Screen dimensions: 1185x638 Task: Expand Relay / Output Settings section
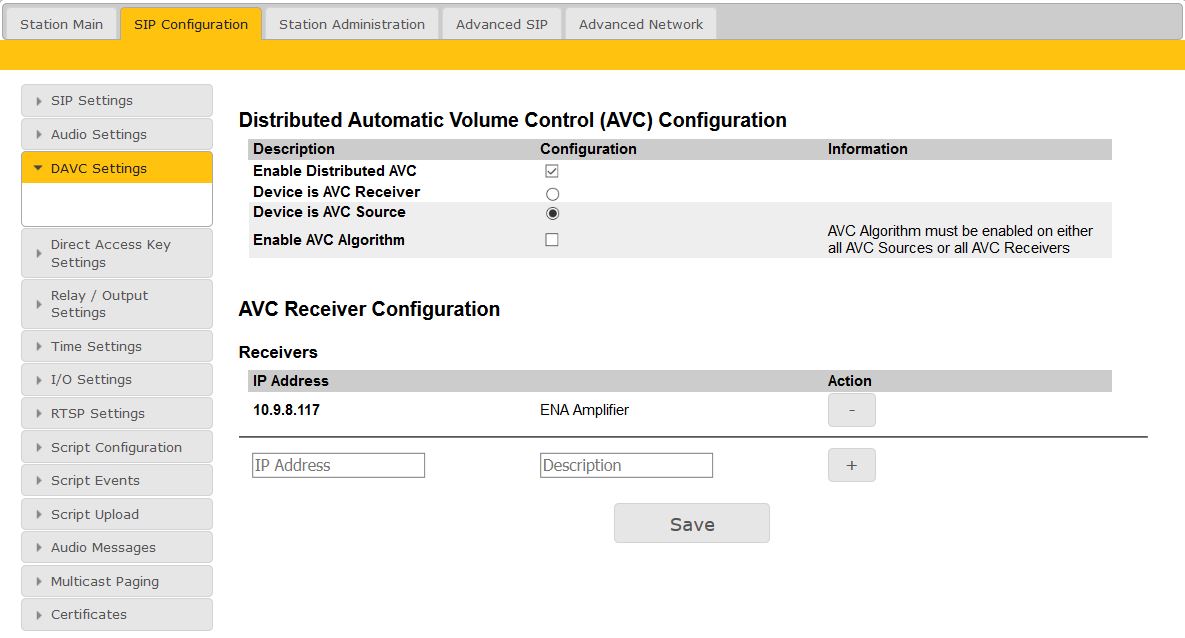pyautogui.click(x=116, y=304)
